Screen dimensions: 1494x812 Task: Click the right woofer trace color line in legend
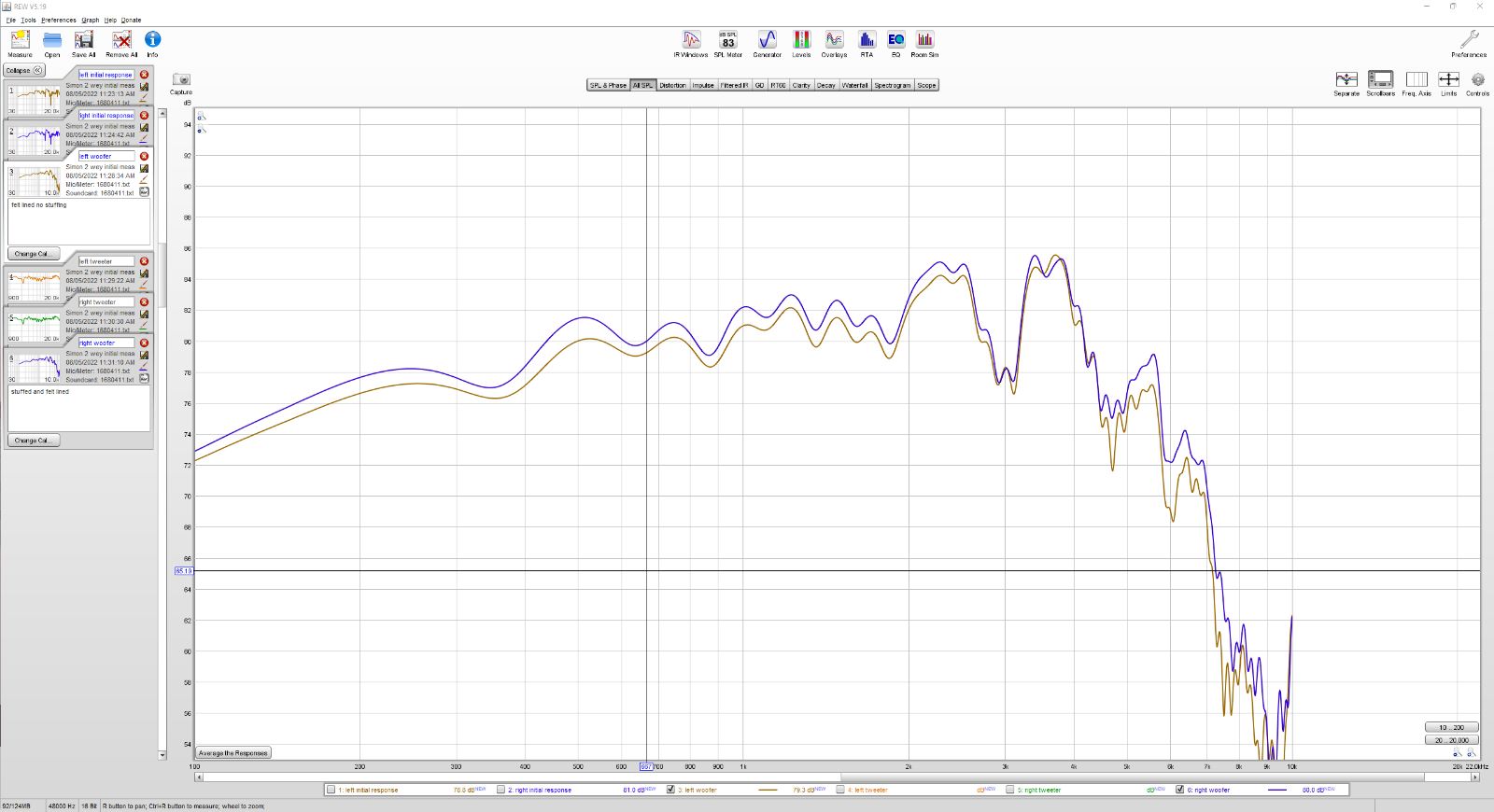click(1278, 790)
